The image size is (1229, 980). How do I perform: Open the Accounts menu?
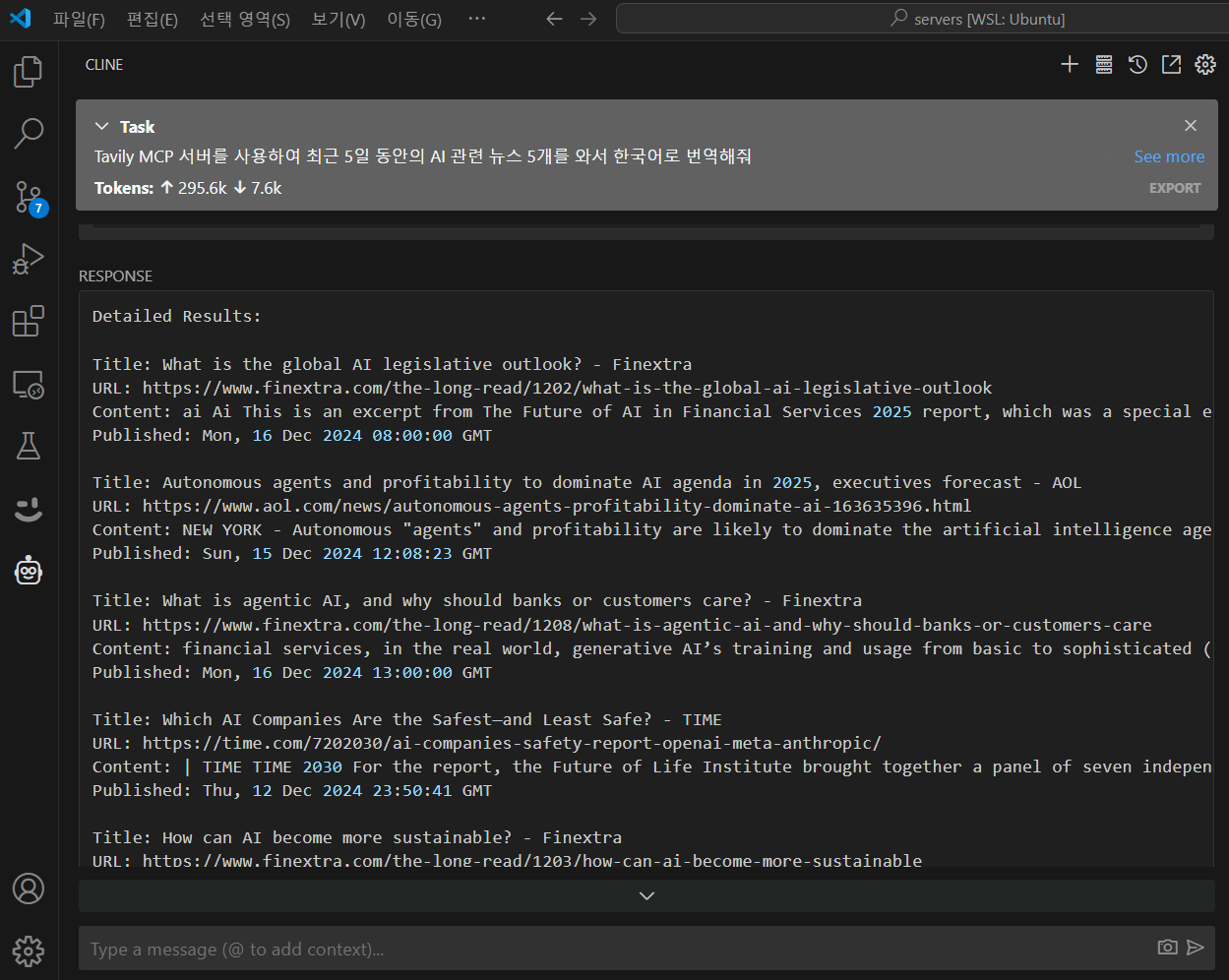point(29,888)
